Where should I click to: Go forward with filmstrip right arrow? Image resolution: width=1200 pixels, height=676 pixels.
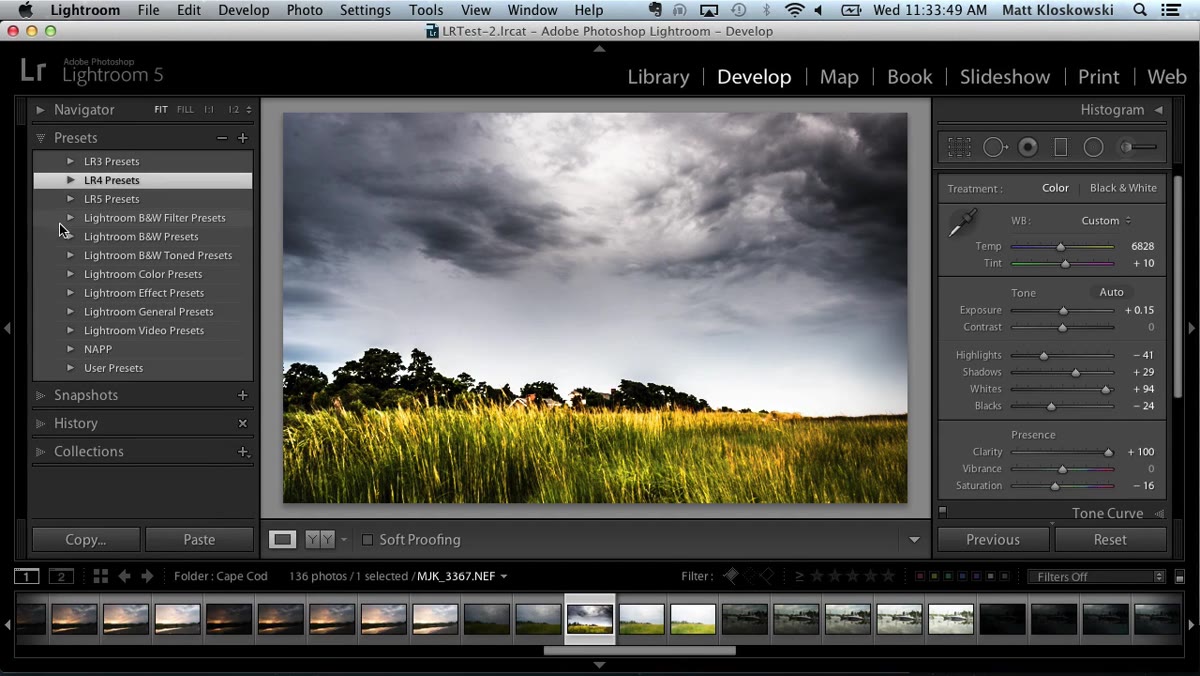coord(147,576)
